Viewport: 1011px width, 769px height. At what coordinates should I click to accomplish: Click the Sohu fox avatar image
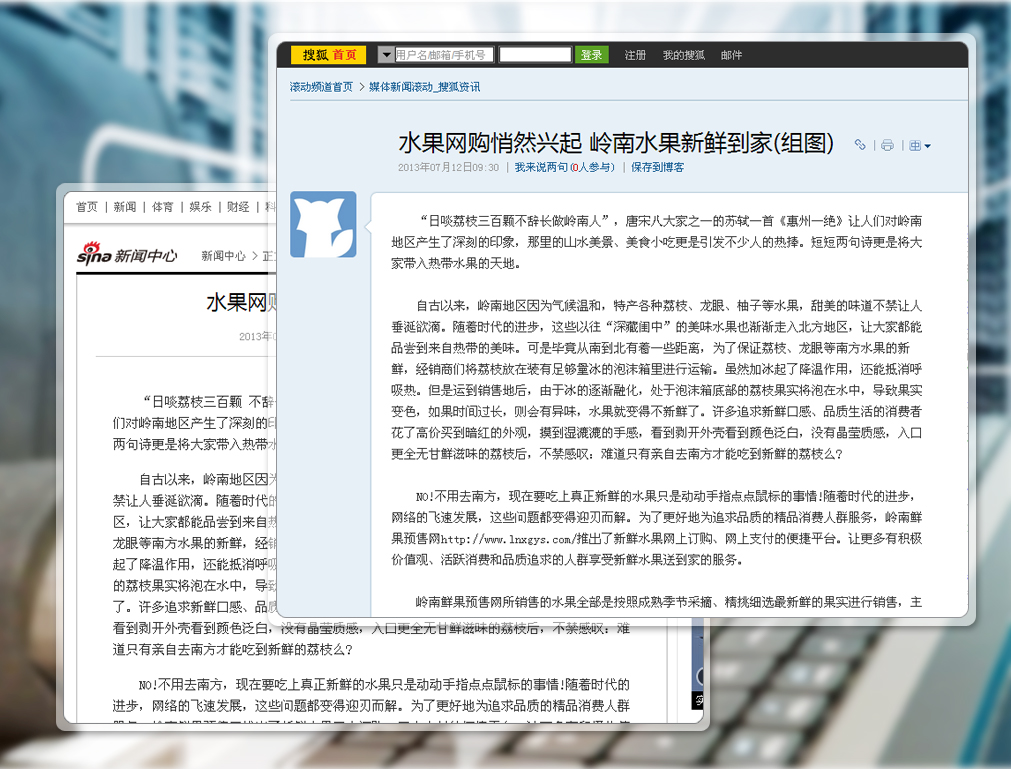[323, 224]
